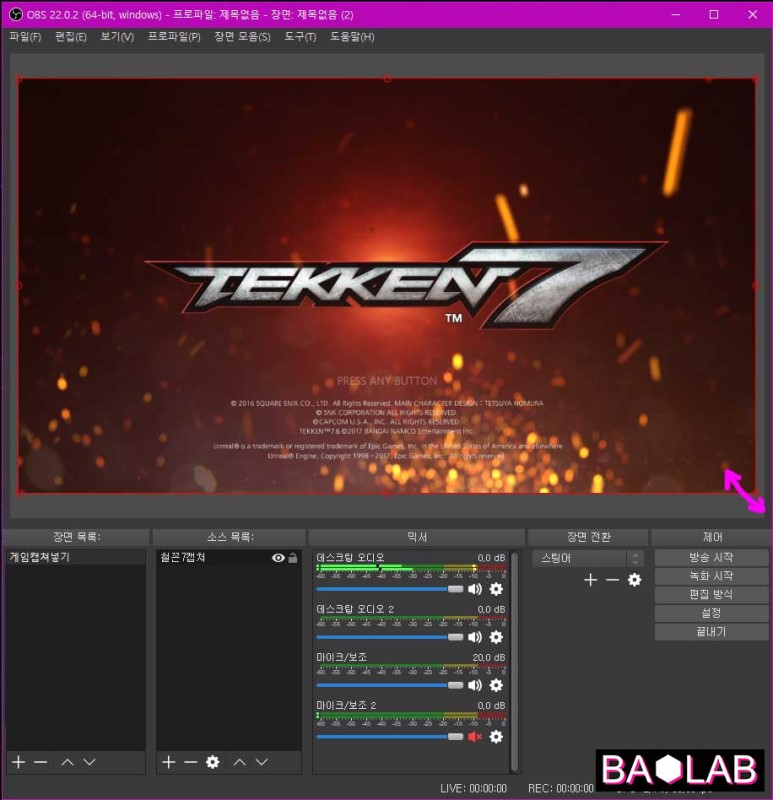This screenshot has width=773, height=800.
Task: Open the 파일(F) menu
Action: point(25,37)
